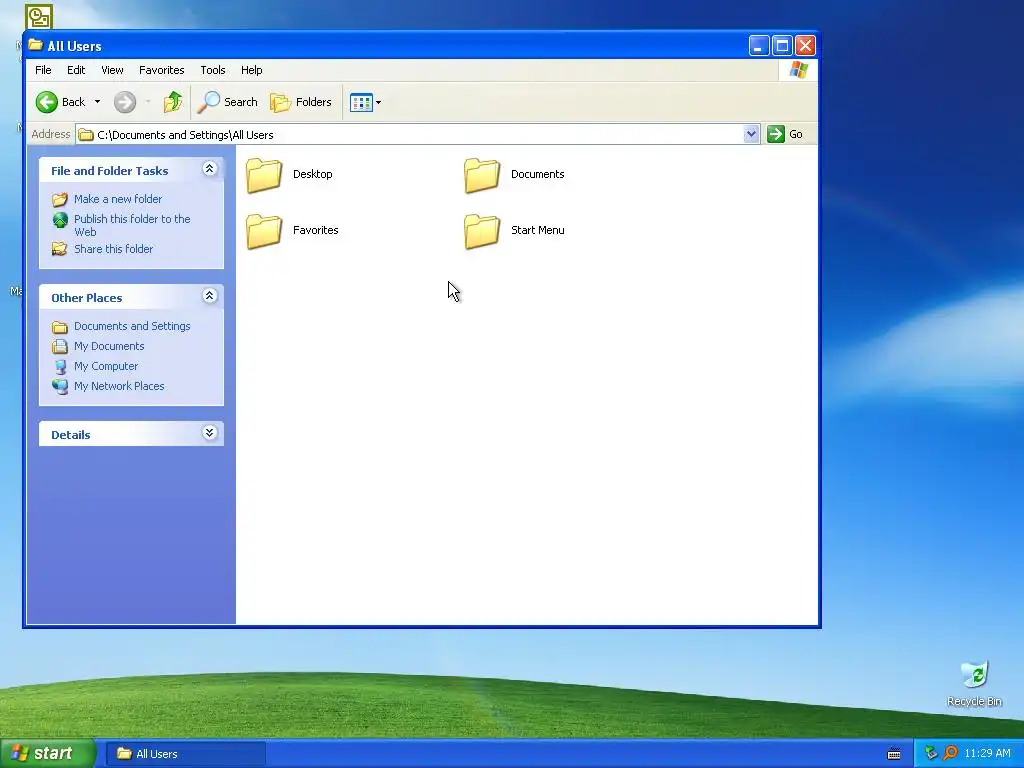Click the Windows flag logo in menu bar
1024x768 pixels.
coord(798,70)
